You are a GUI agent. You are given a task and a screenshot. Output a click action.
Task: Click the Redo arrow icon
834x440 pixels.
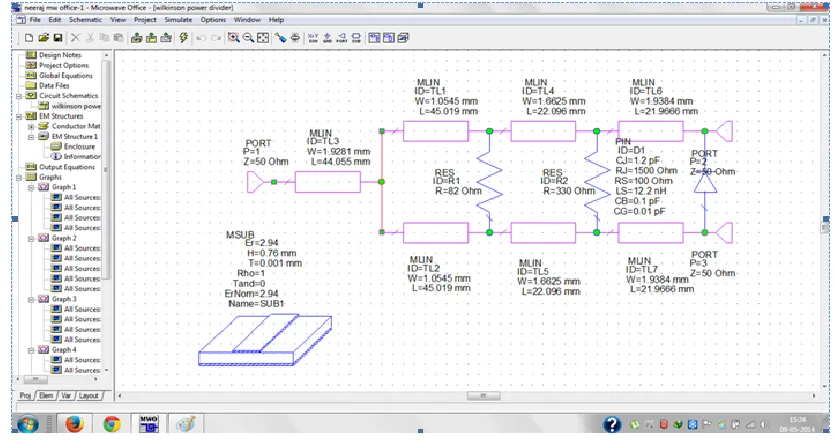point(216,38)
